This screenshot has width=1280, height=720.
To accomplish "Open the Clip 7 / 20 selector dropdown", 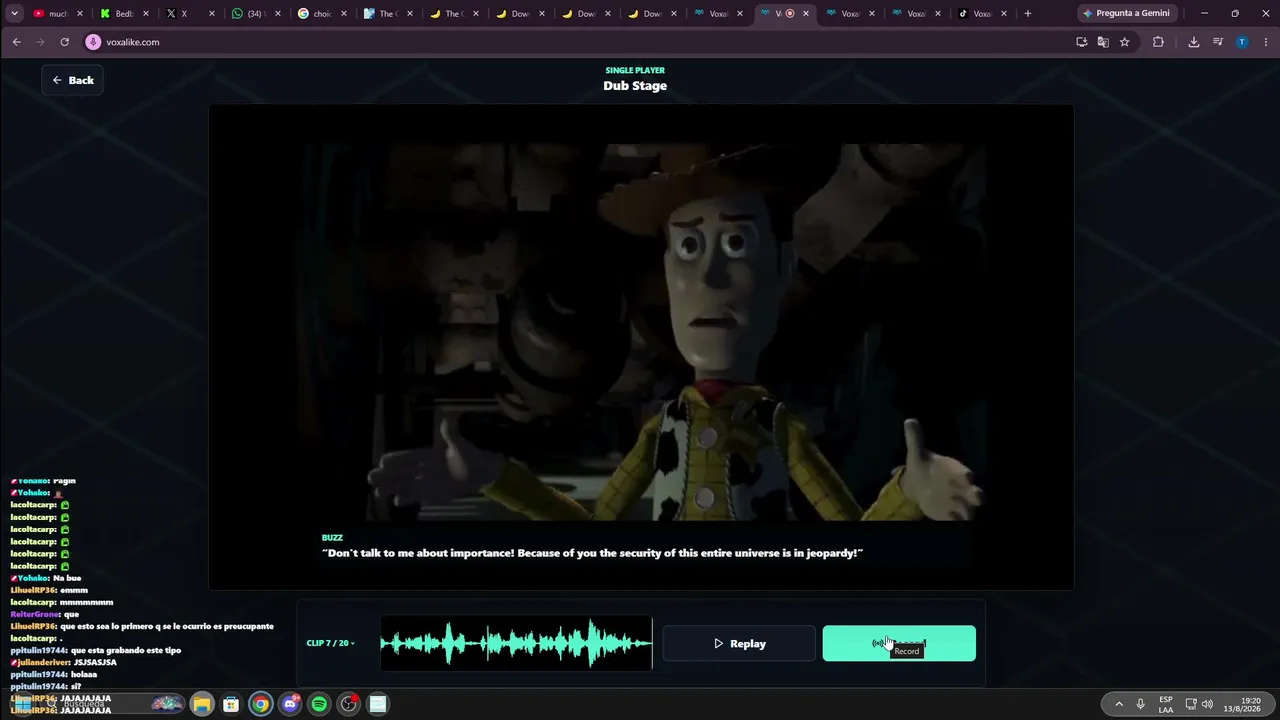I will click(x=330, y=643).
